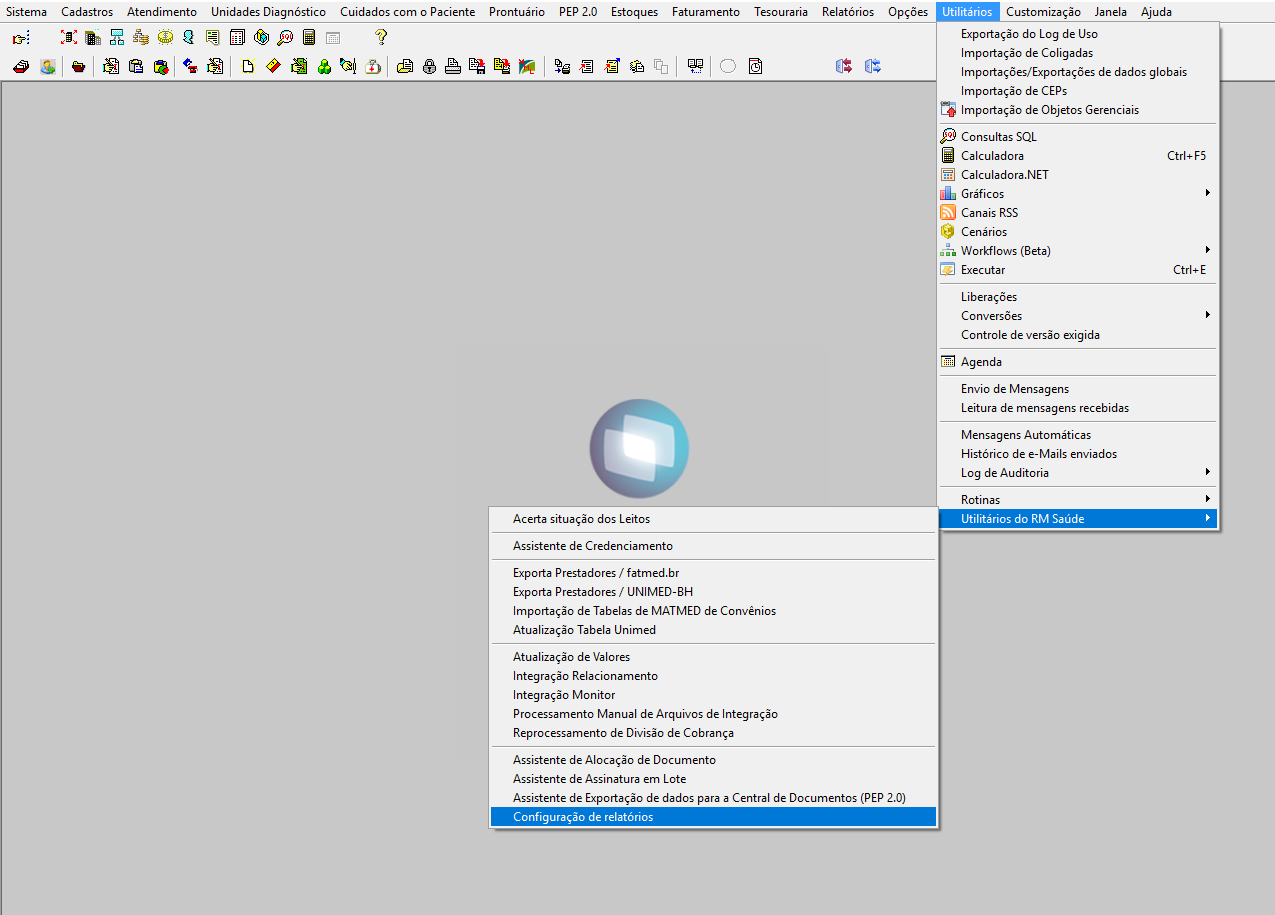
Task: Select Configuração de relatórios
Action: click(713, 817)
